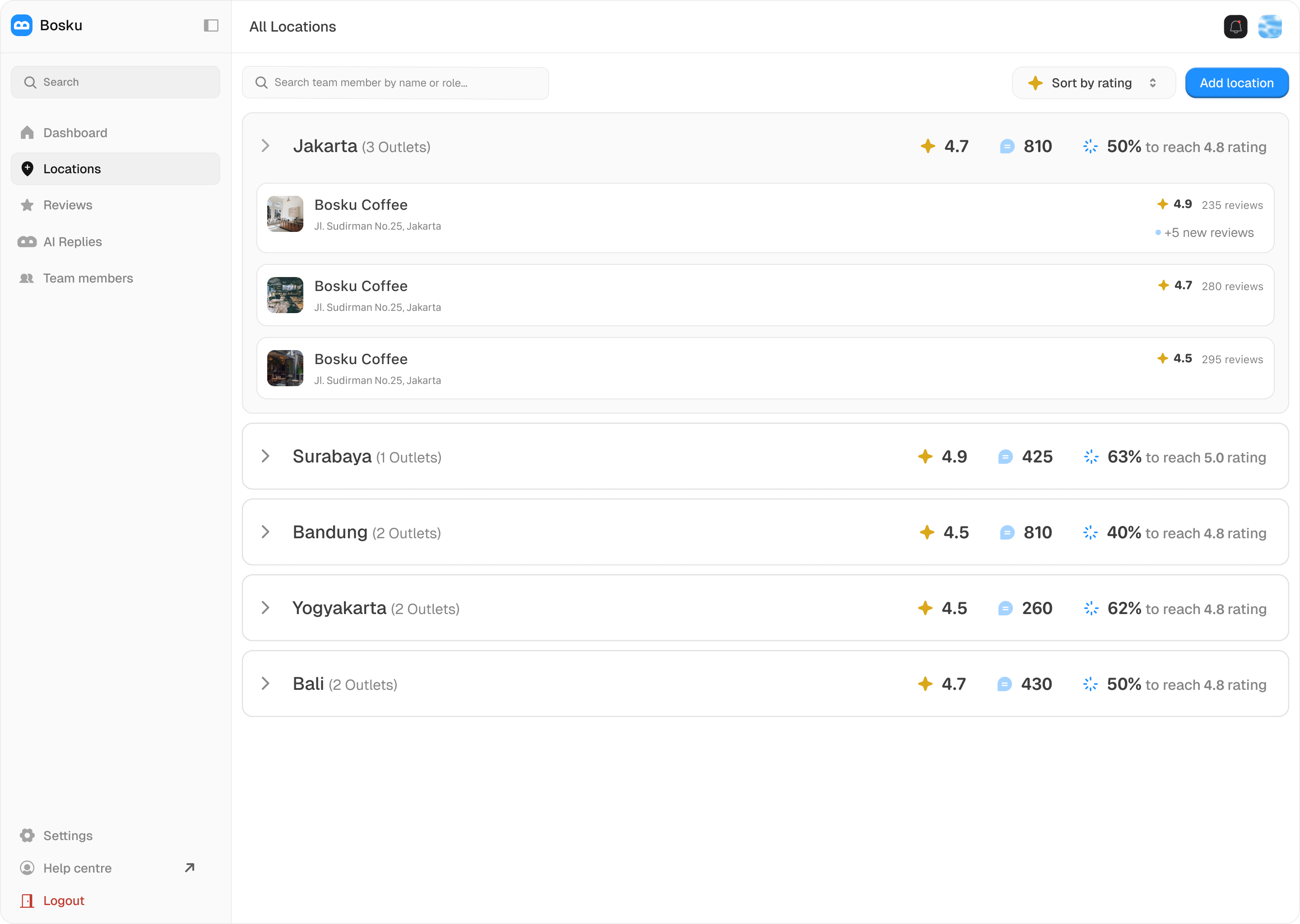Click the new reviews indicator dot

tap(1158, 233)
